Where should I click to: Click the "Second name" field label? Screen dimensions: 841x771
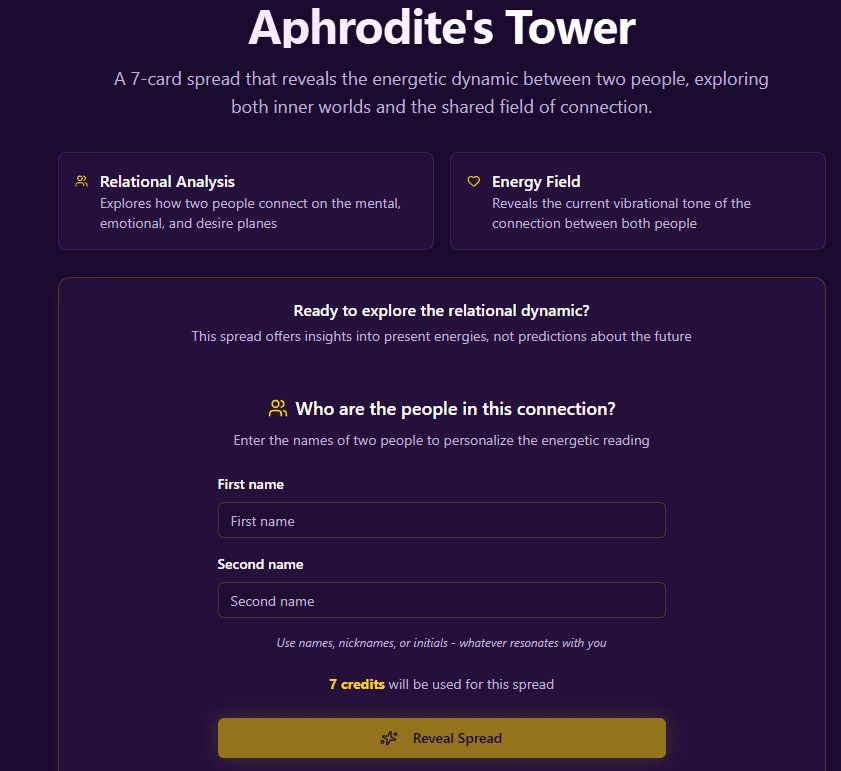pos(260,564)
